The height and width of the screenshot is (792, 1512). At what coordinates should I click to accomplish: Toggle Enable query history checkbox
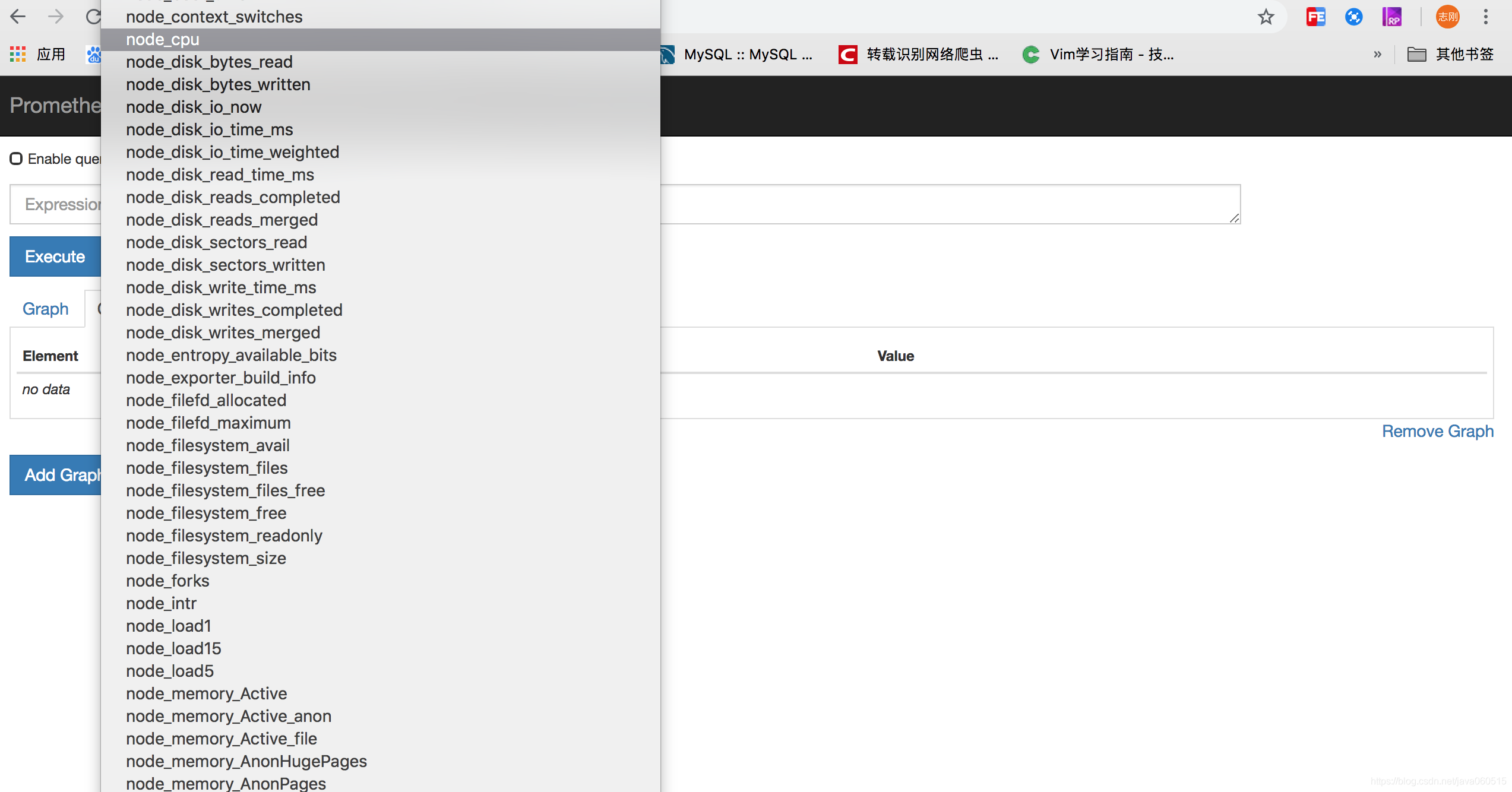[16, 159]
